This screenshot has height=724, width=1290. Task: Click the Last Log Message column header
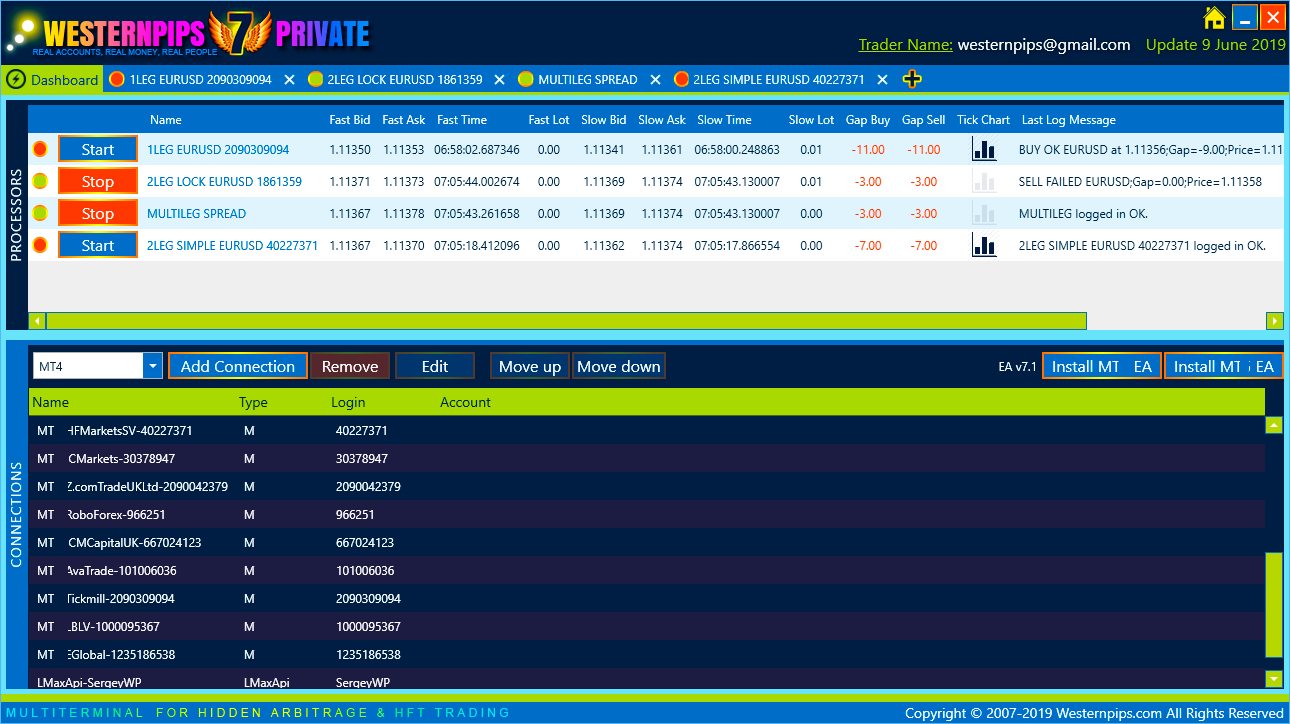tap(1069, 120)
